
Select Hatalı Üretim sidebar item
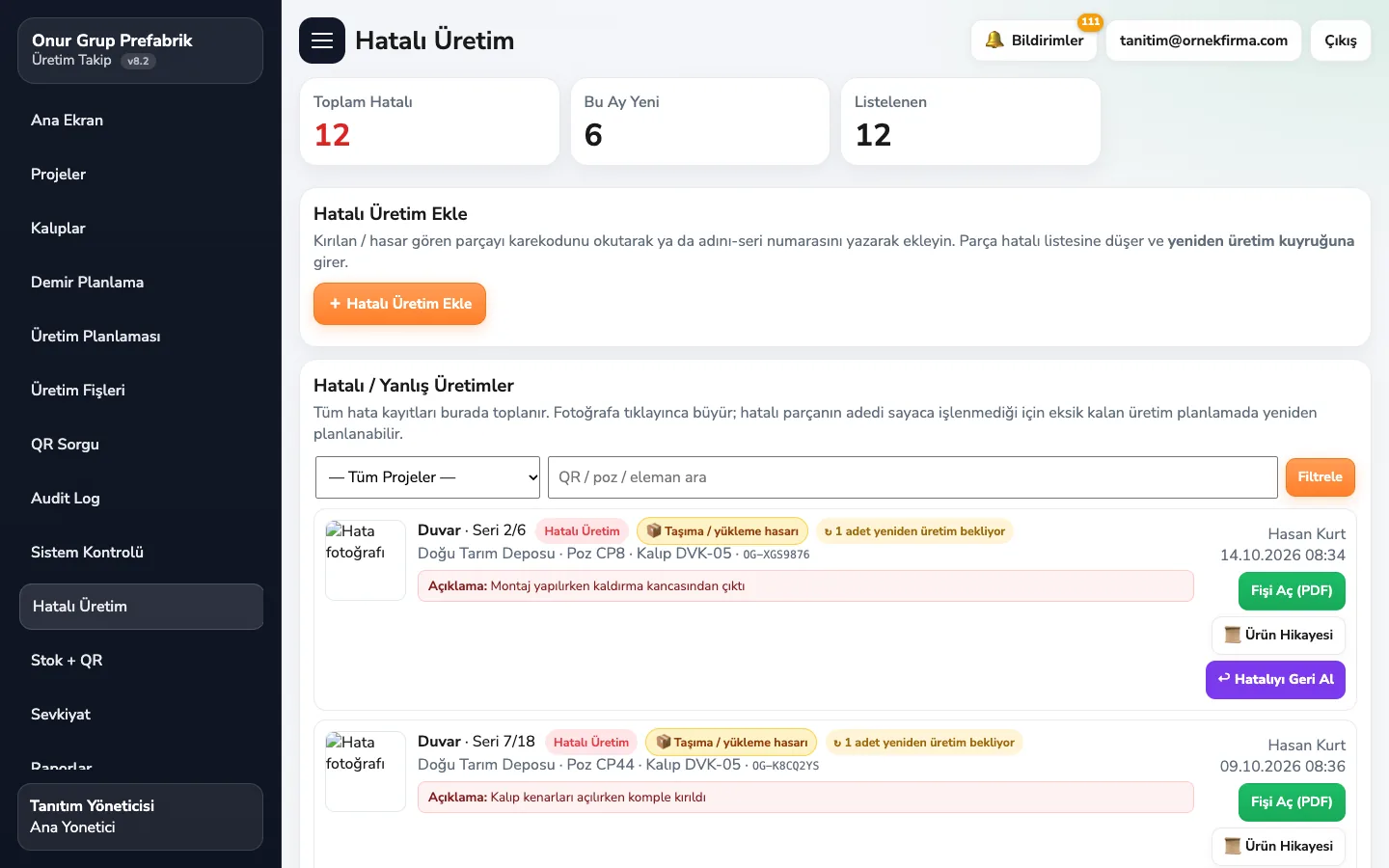[141, 607]
